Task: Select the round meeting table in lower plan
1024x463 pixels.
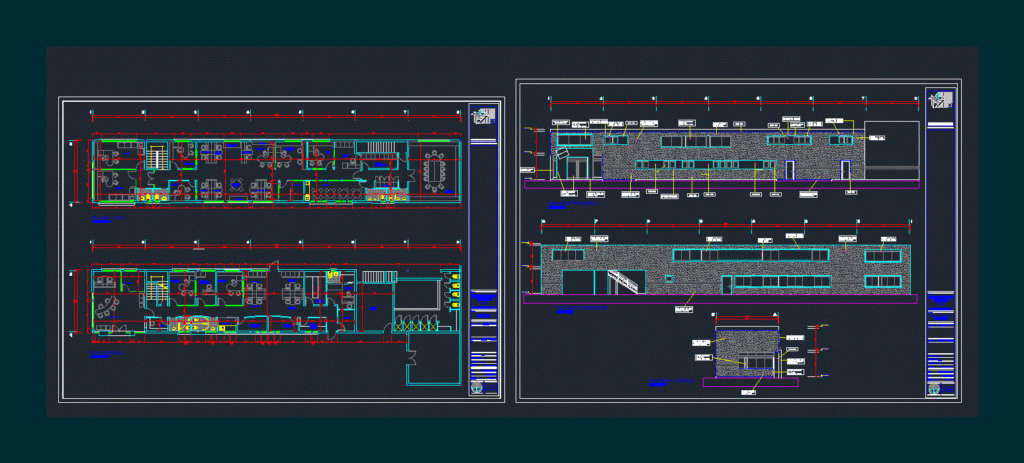Action: point(104,306)
